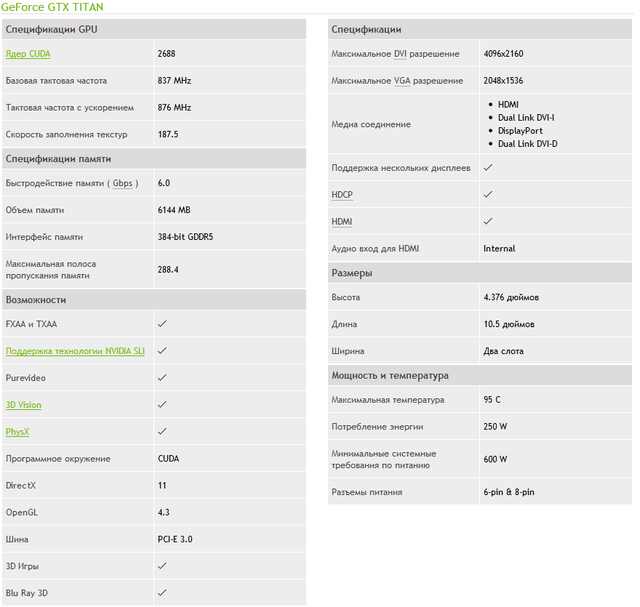The image size is (640, 607).
Task: Visit the PhysX link
Action: click(x=18, y=432)
